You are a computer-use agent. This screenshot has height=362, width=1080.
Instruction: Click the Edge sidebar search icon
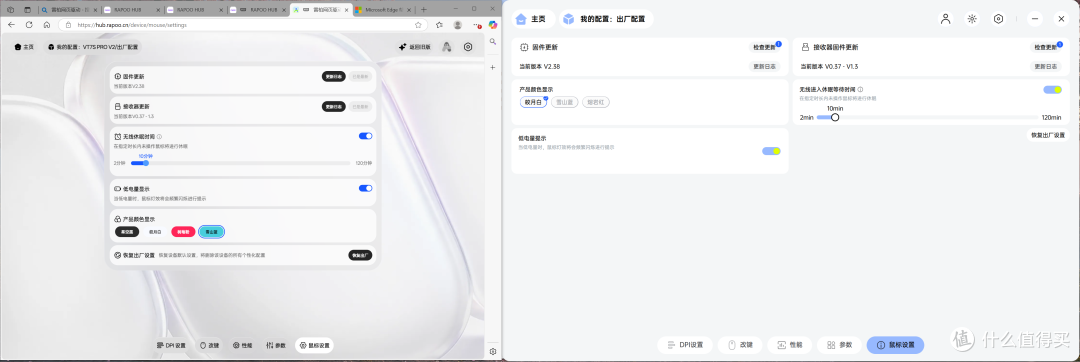[493, 42]
